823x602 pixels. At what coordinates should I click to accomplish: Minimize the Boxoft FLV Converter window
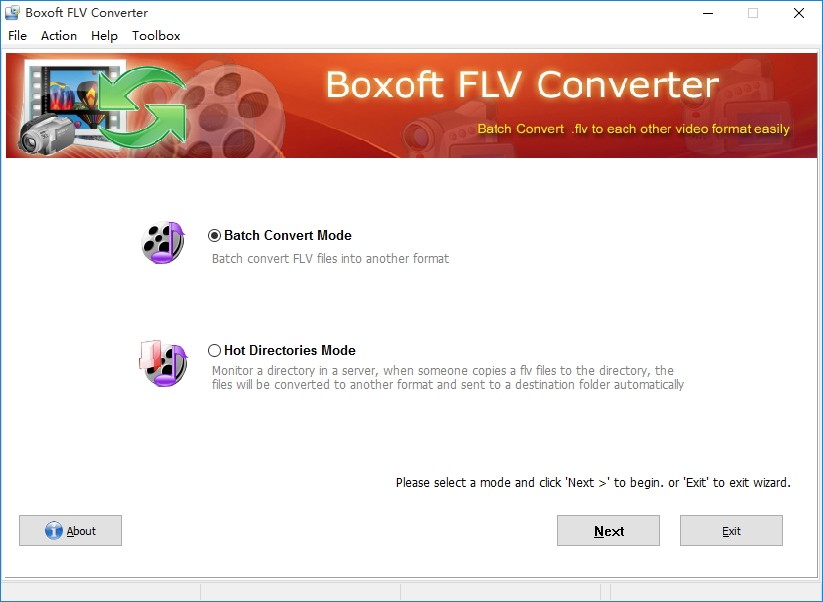pos(708,13)
